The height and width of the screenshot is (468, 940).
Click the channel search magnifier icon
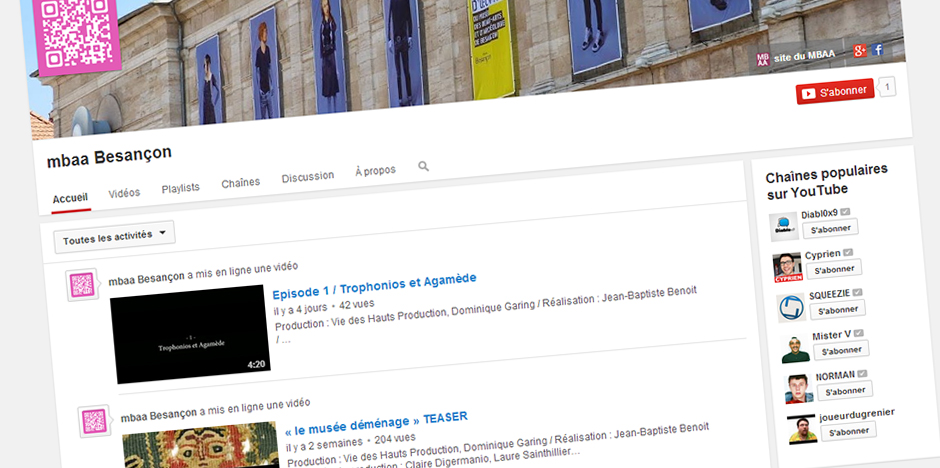pos(423,167)
